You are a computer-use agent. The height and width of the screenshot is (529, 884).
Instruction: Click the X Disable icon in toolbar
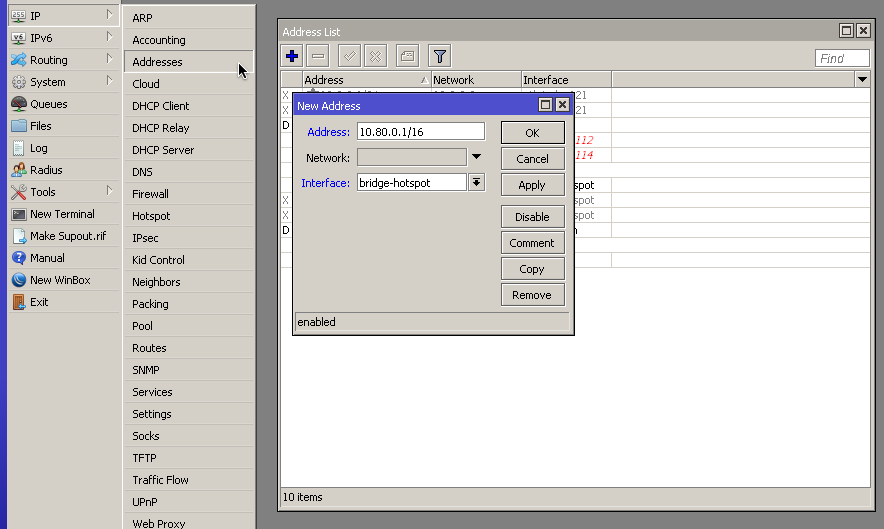point(375,57)
